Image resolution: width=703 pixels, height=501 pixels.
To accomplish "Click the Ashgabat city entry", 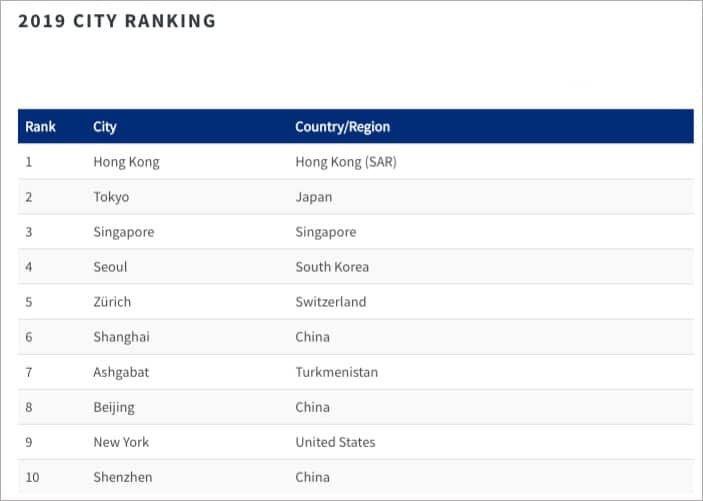I will coord(121,372).
